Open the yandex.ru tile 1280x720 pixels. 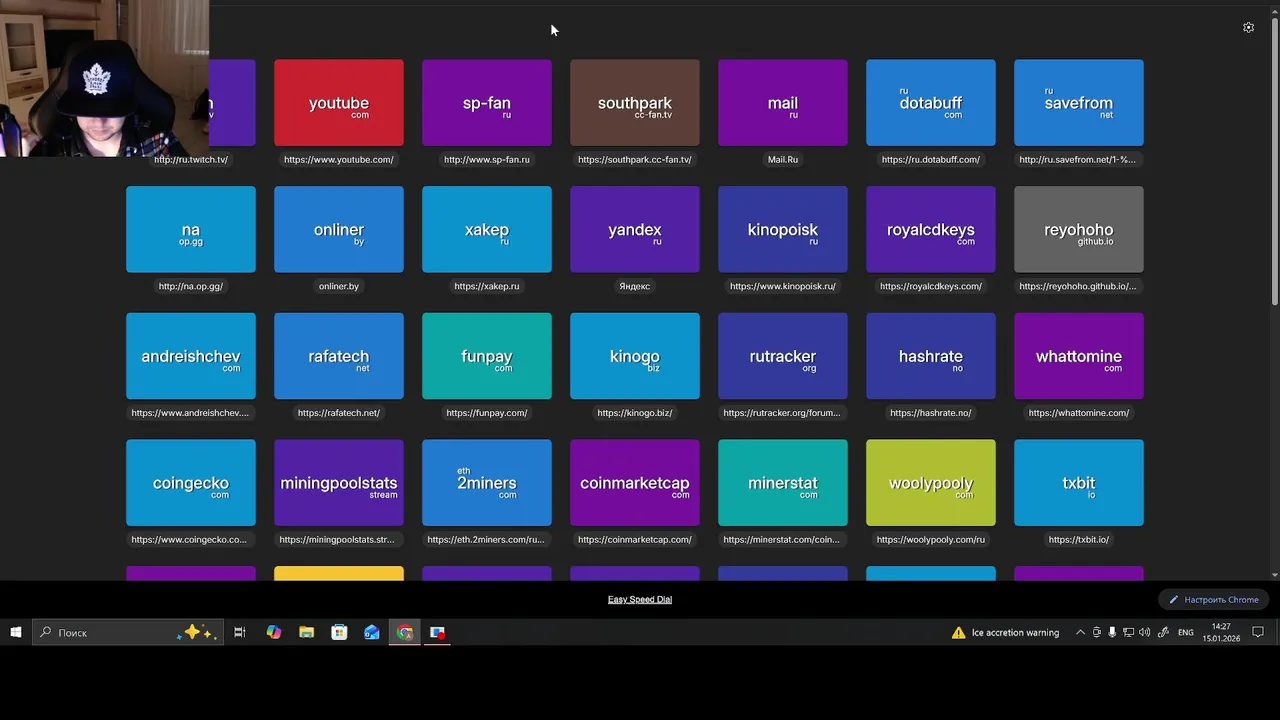(635, 229)
